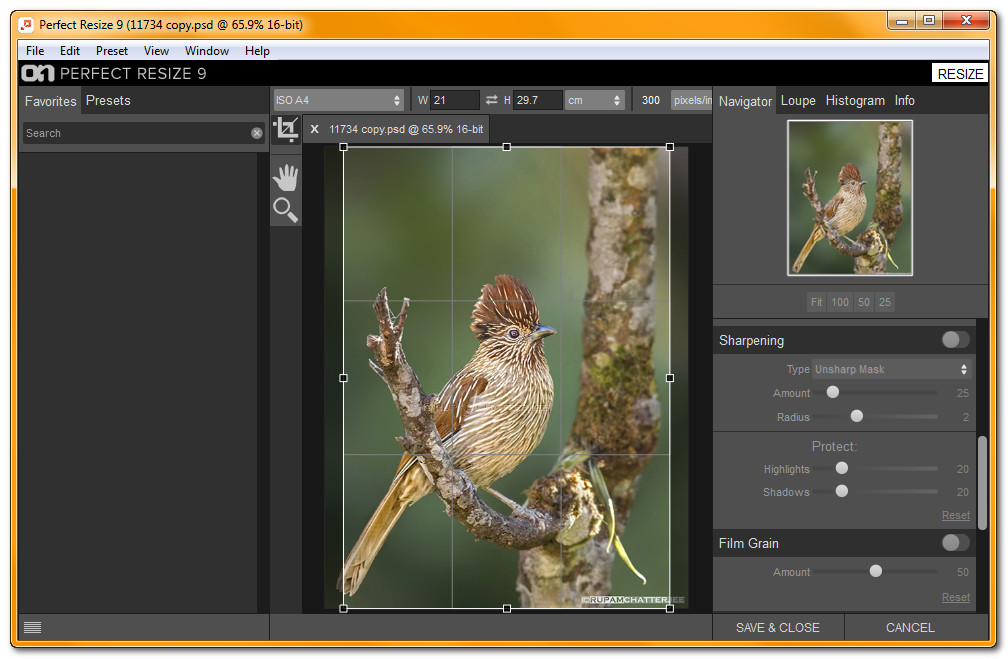
Task: Enable the Film Grain switch
Action: pos(955,543)
